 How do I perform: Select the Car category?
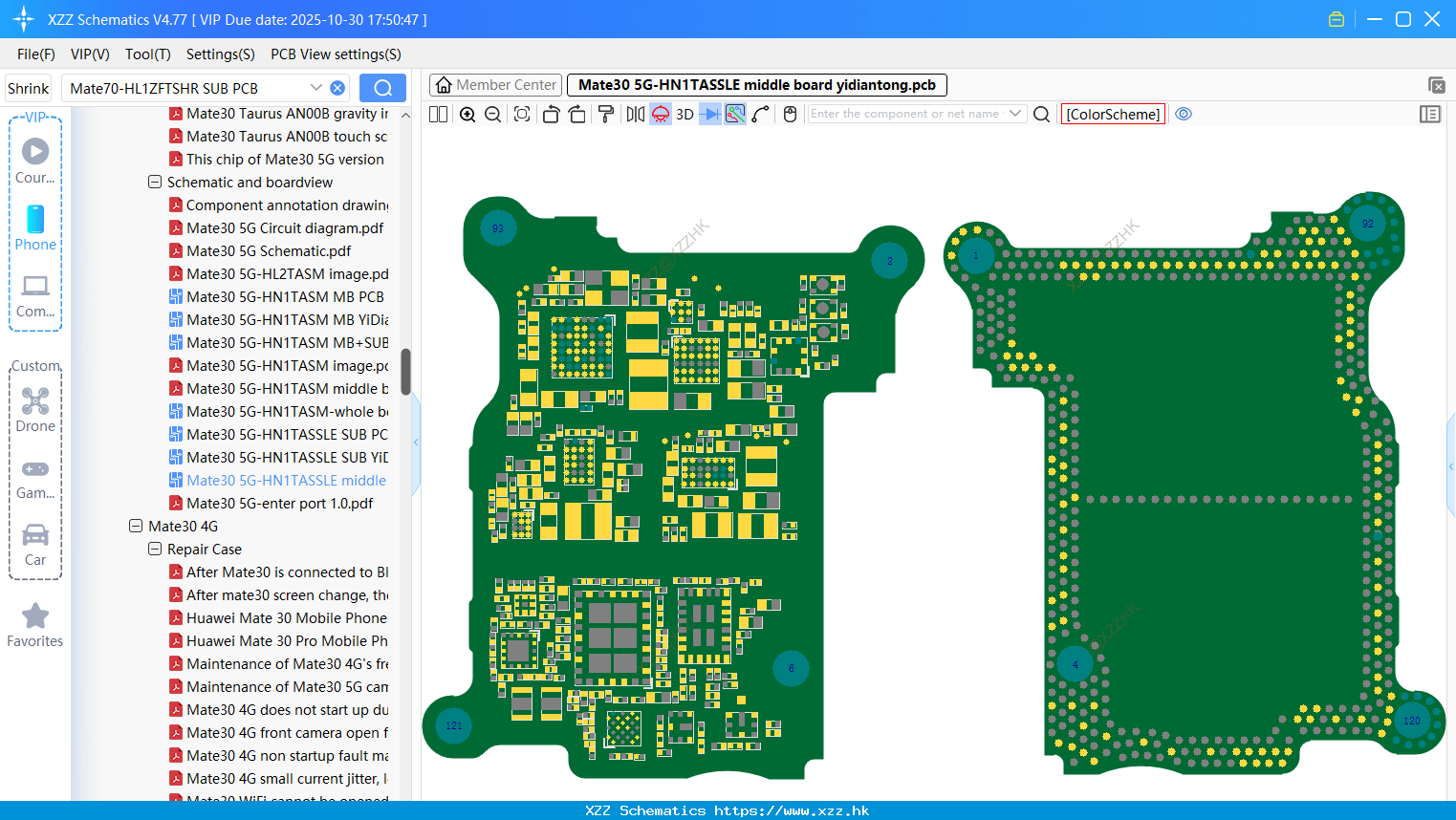pyautogui.click(x=35, y=545)
